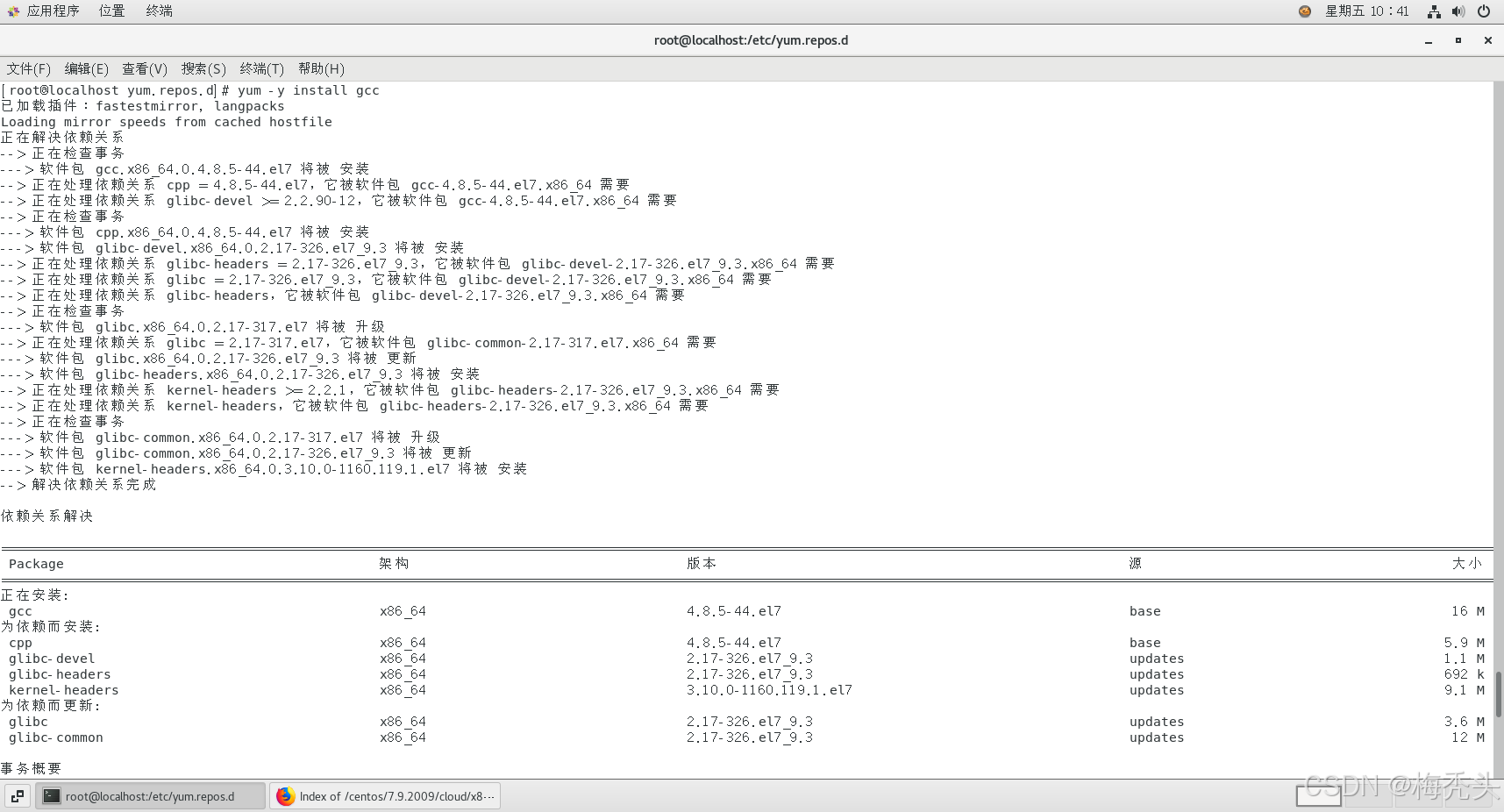Click the 'Loading mirror speeds from cached hostfile' line
The height and width of the screenshot is (812, 1504).
coord(167,122)
